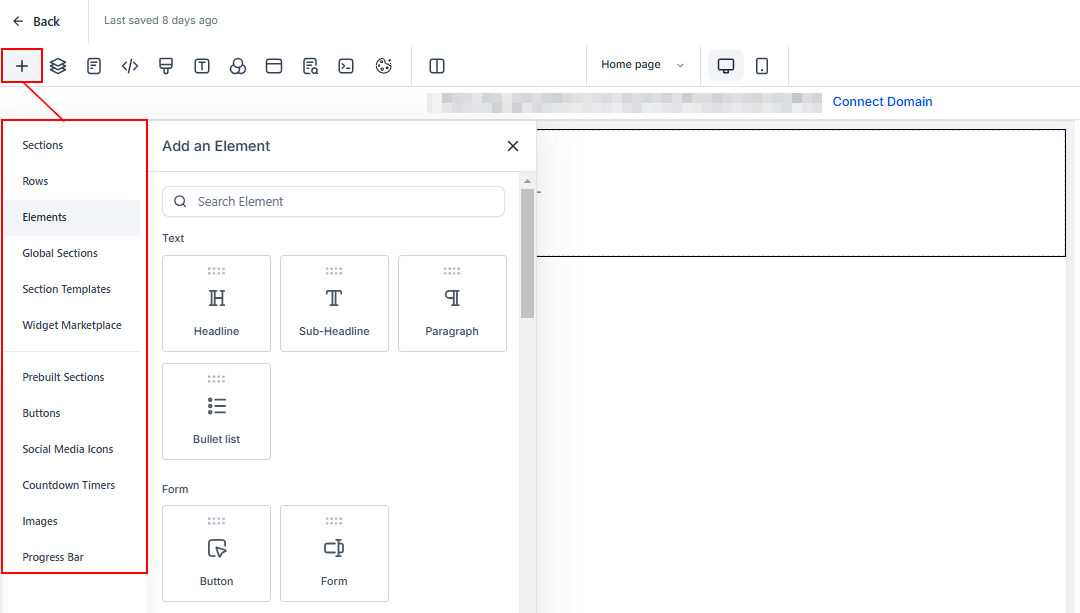Screen dimensions: 1080x613
Task: Click the 'Text' category heading
Action: (x=173, y=238)
